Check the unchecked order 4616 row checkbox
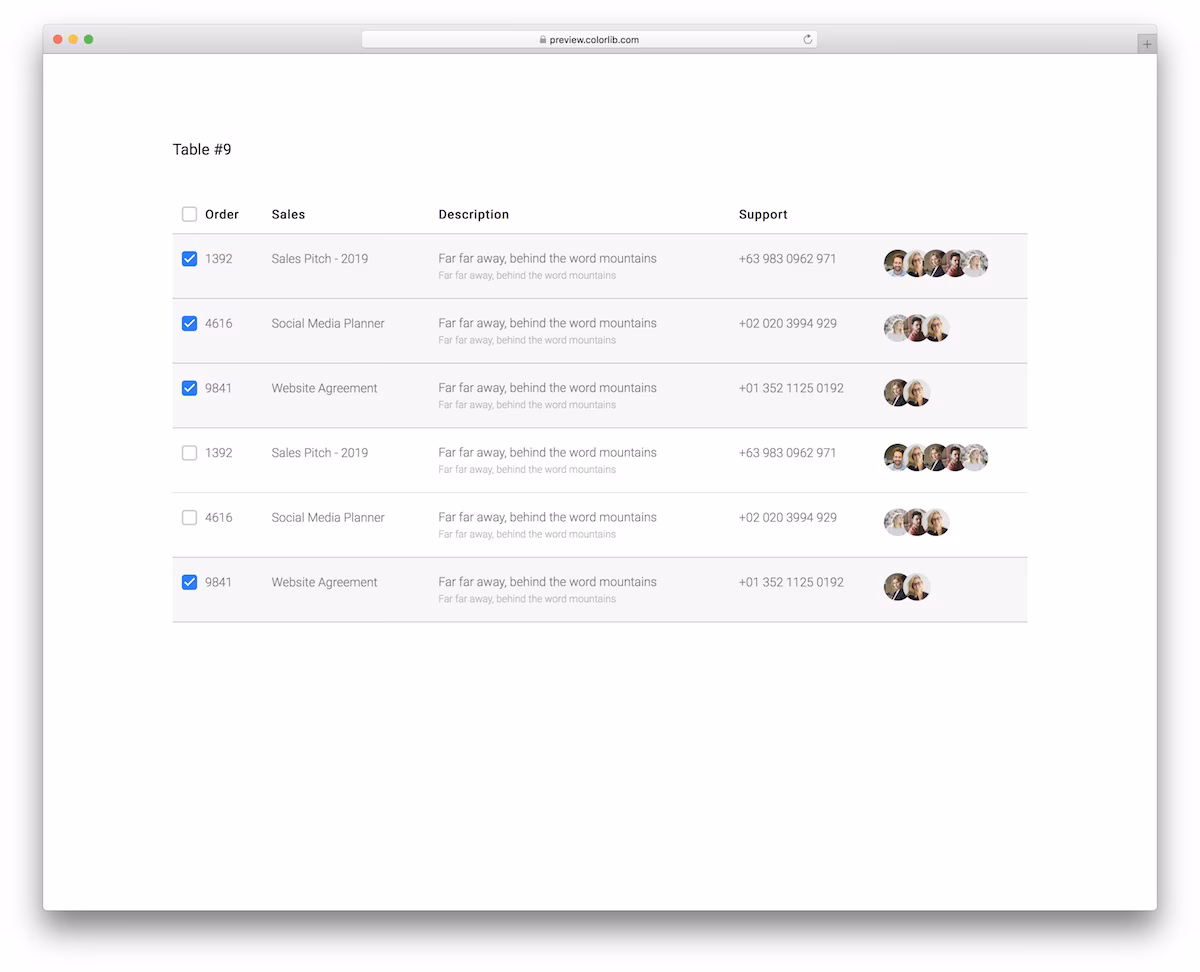1200x972 pixels. click(189, 518)
